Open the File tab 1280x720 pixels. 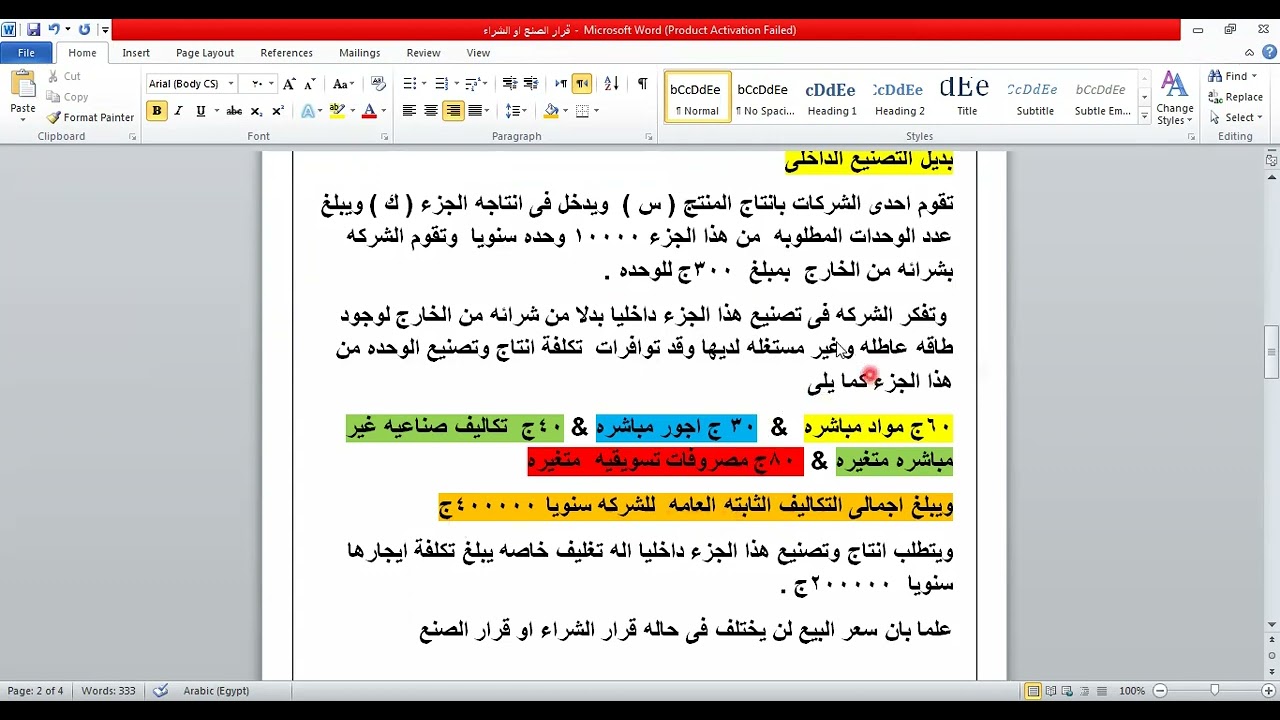point(26,53)
